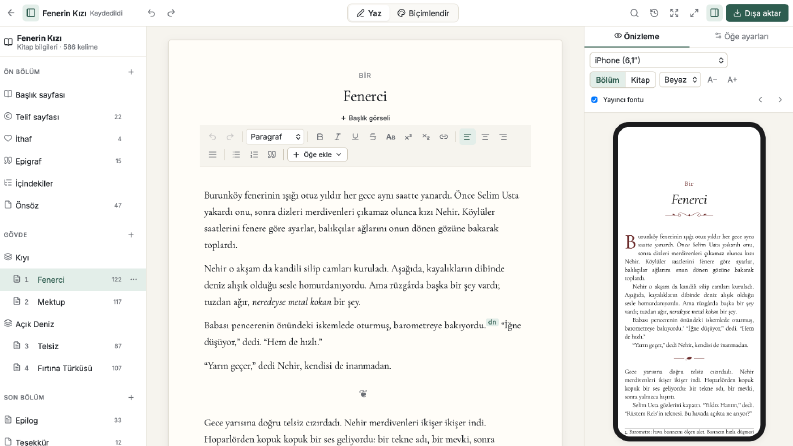Viewport: 793px width, 446px height.
Task: Decrease preview font size with A−
Action: coord(712,80)
